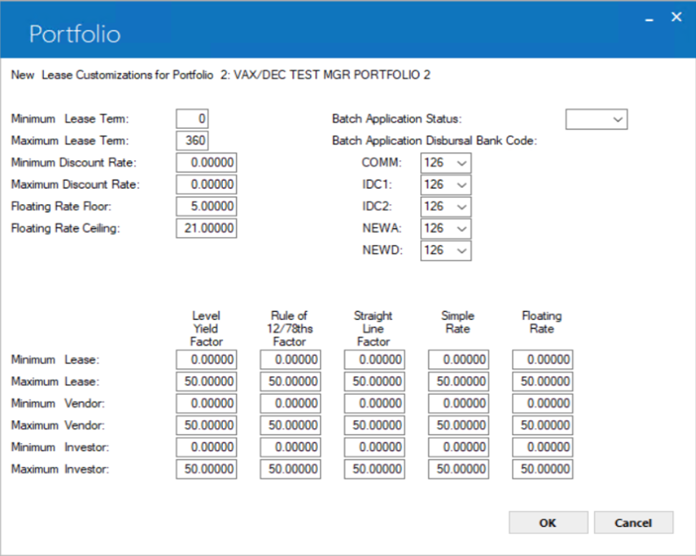Click the 'Batch Application Disbursal Bank Code:' label
Image resolution: width=696 pixels, height=556 pixels.
(x=435, y=141)
